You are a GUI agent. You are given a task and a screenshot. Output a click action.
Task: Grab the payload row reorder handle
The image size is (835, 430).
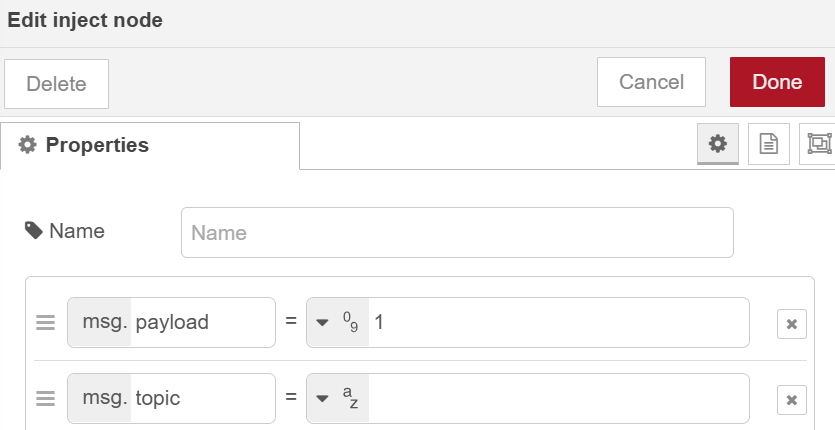pyautogui.click(x=45, y=322)
